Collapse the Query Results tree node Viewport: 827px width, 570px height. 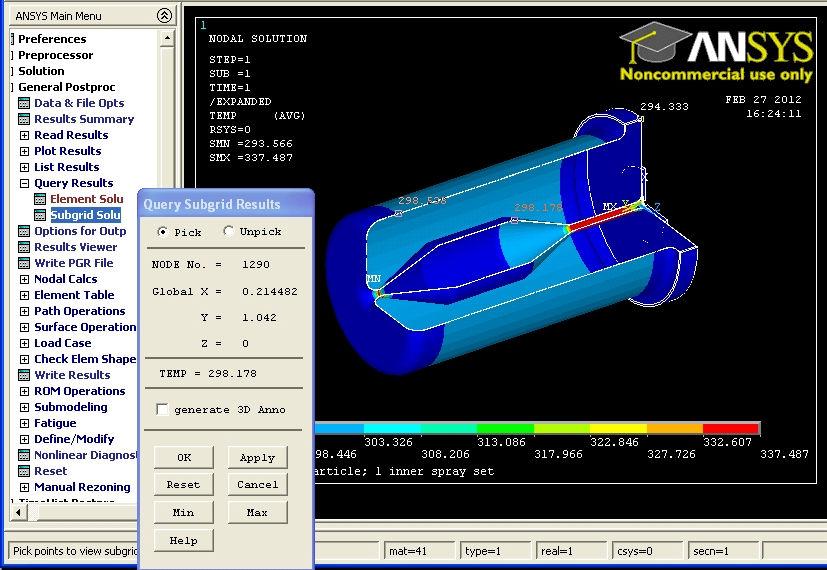click(24, 183)
